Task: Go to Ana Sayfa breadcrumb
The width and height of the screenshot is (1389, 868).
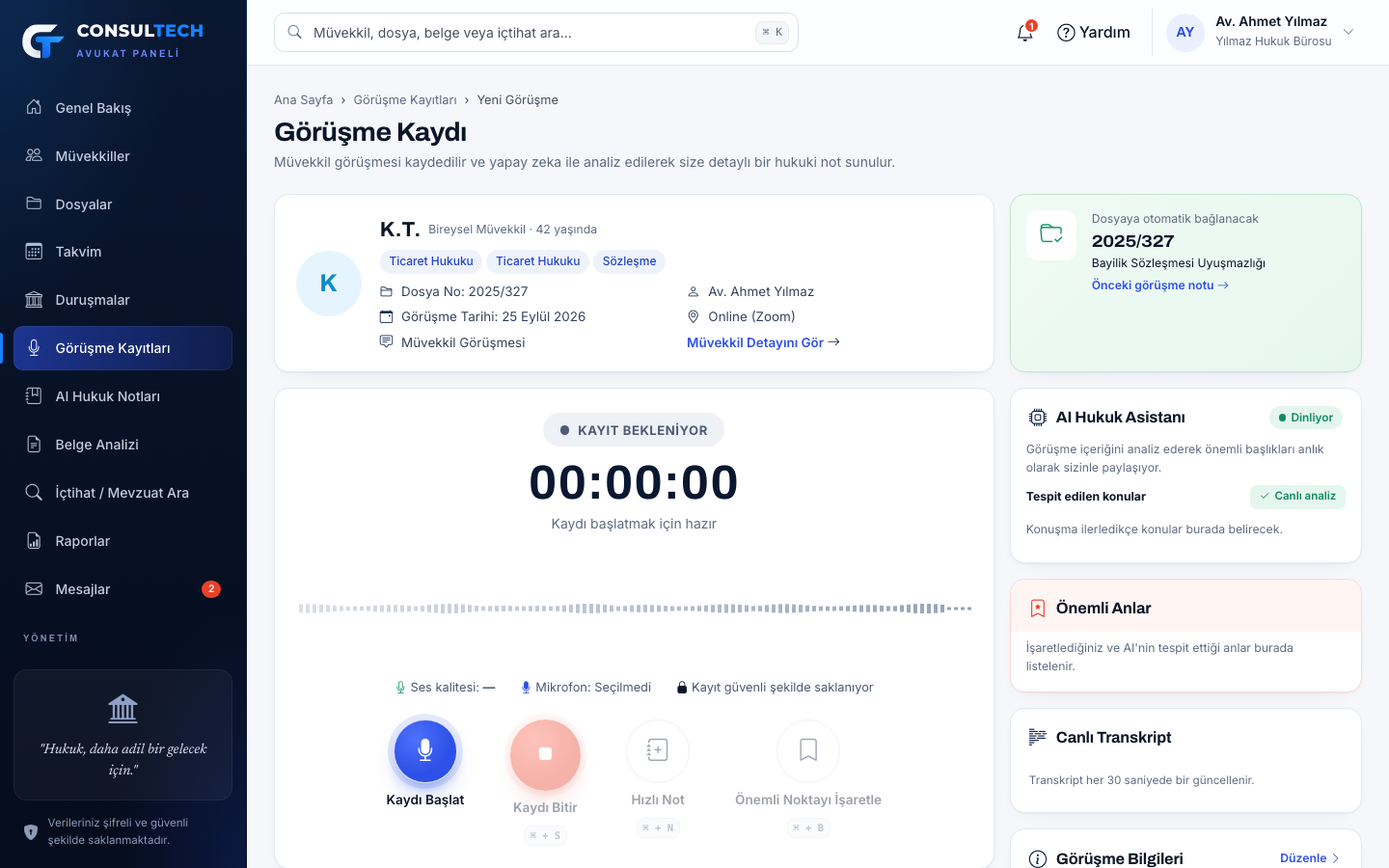Action: tap(303, 99)
